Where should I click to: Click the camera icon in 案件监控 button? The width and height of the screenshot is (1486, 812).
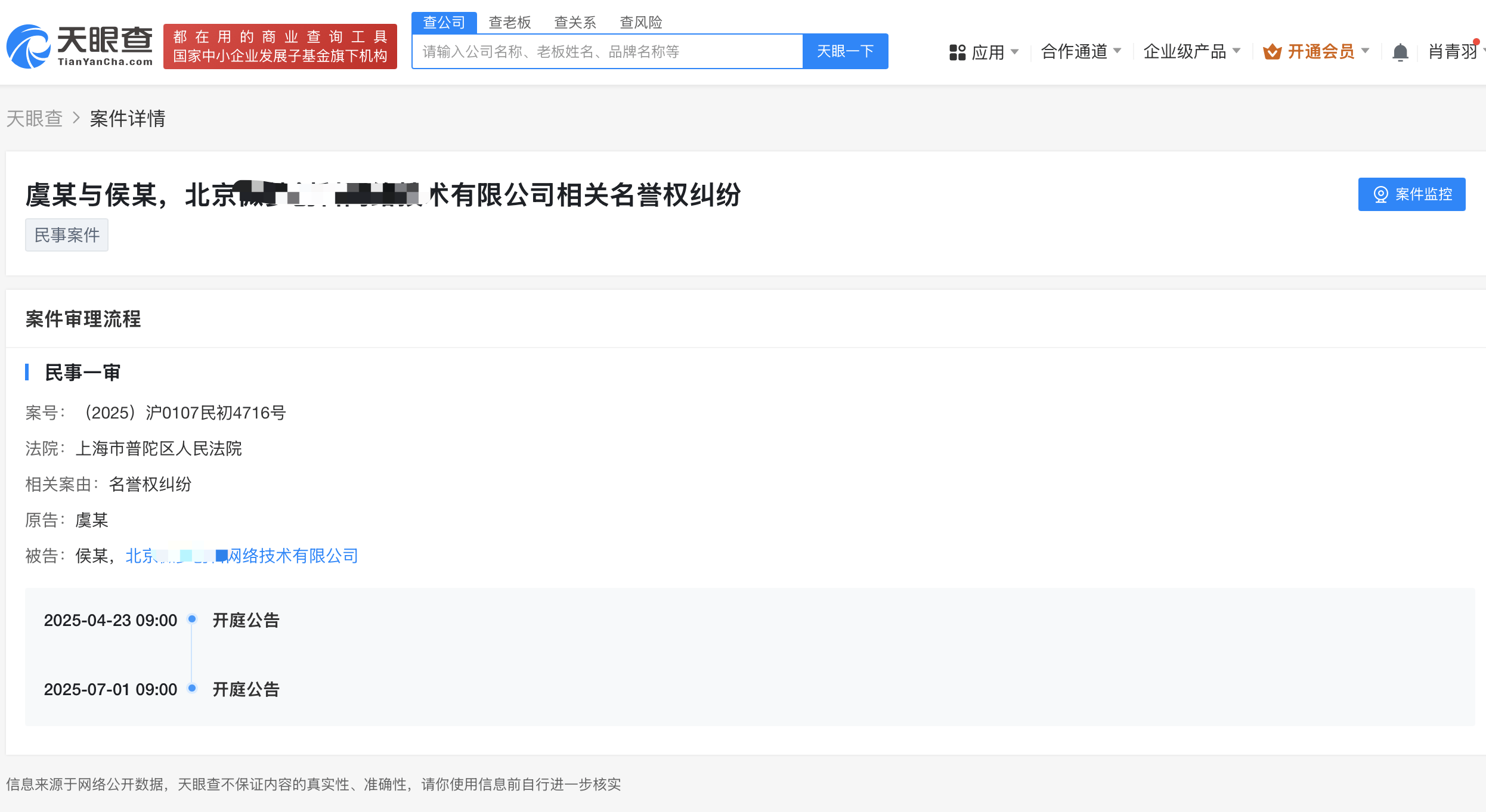point(1380,194)
